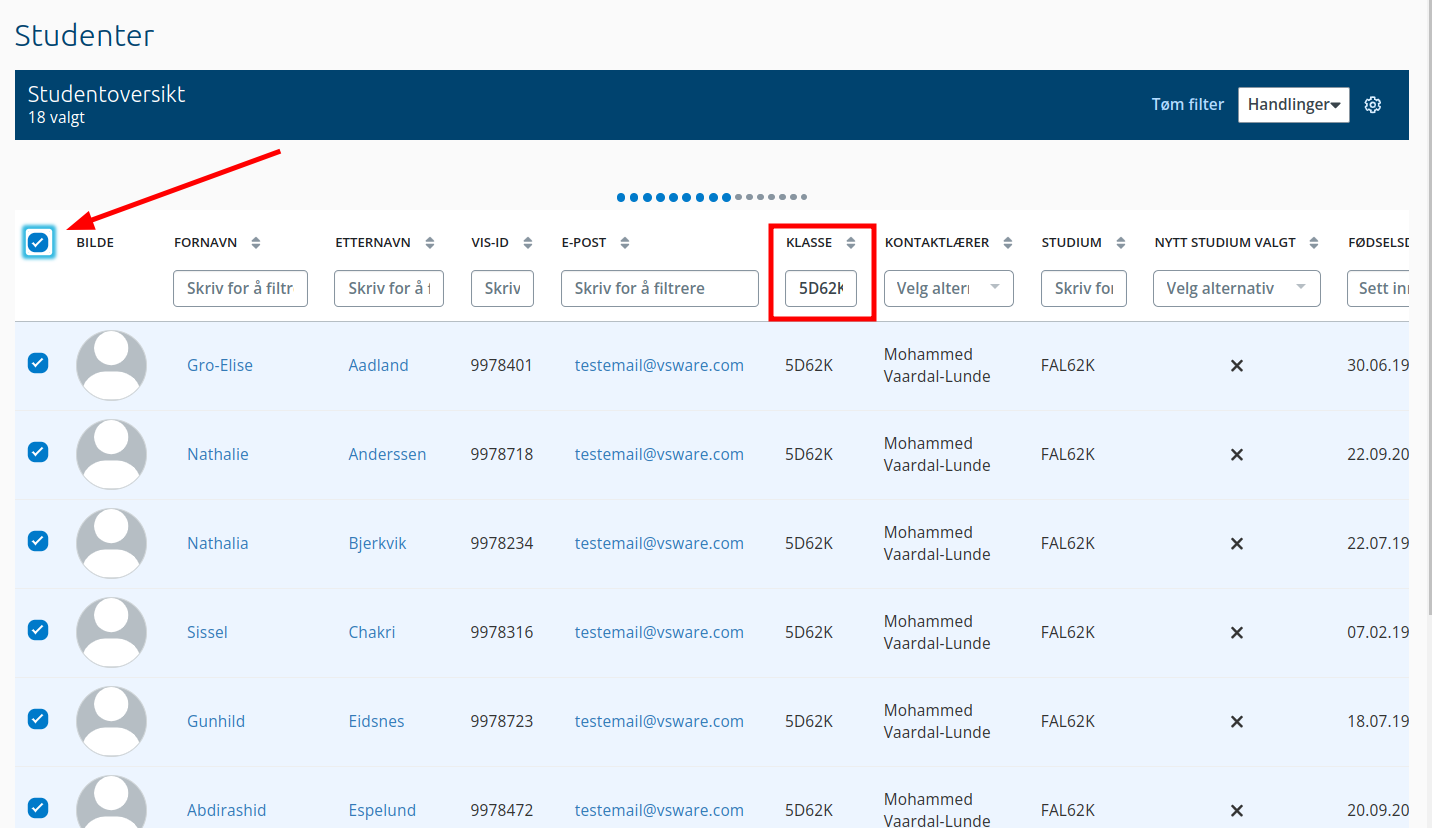This screenshot has height=828, width=1432.
Task: Click Tøm filter to clear filters
Action: tap(1188, 104)
